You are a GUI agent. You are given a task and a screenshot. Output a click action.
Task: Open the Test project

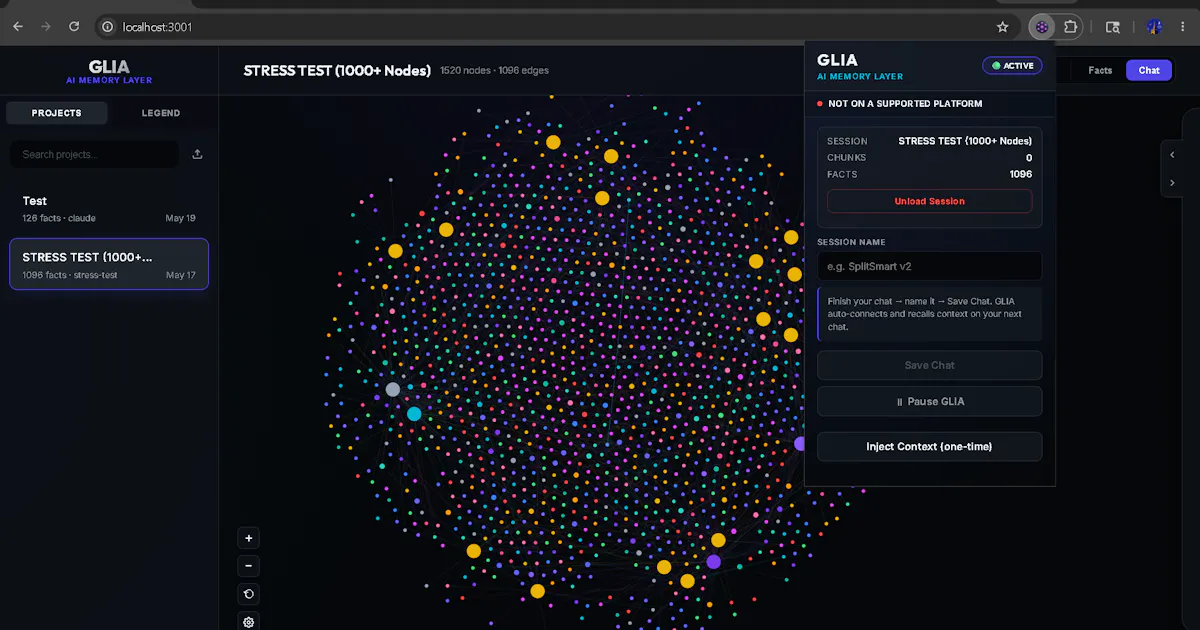click(x=109, y=208)
